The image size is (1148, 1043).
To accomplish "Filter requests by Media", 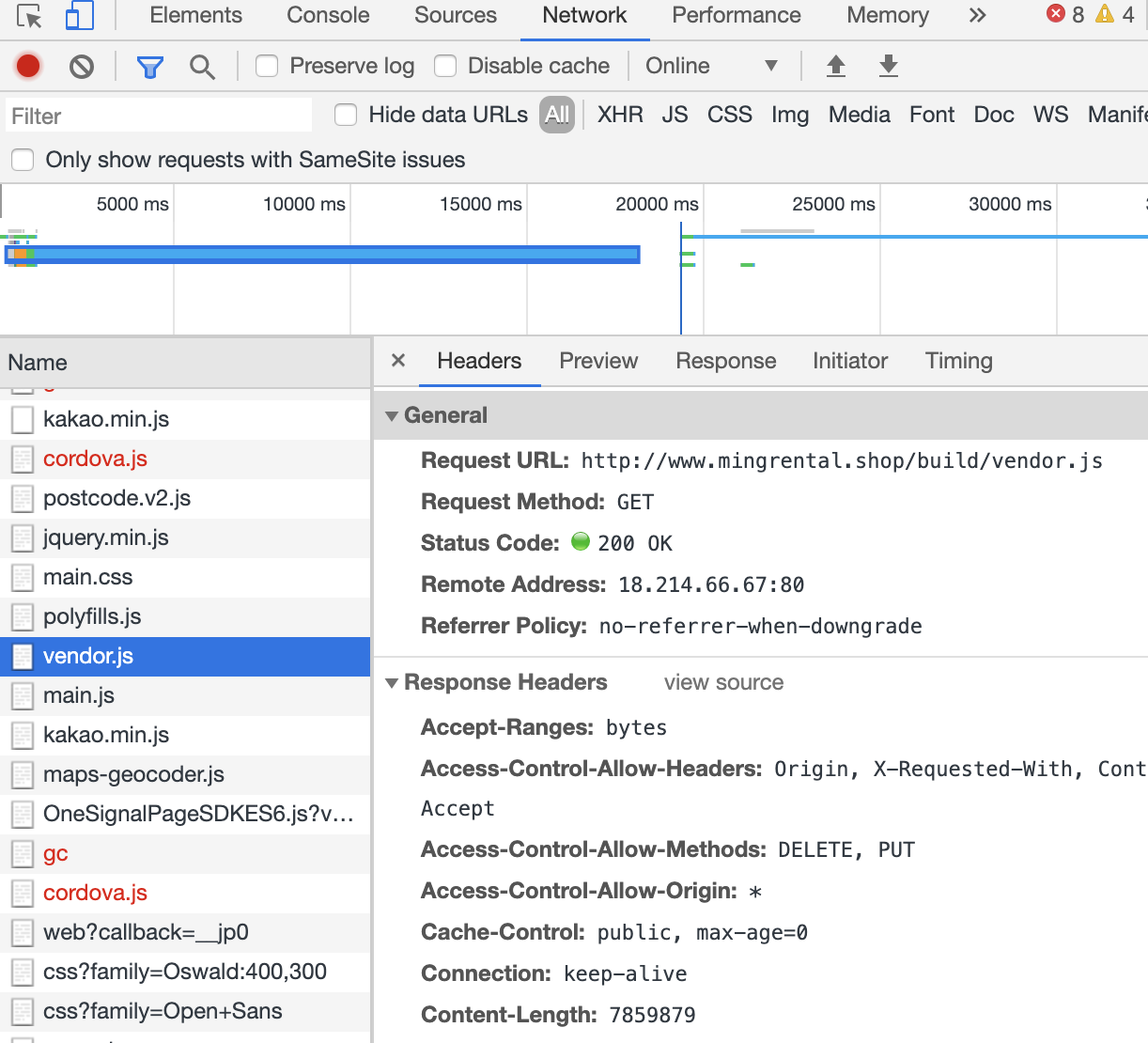I will (860, 115).
